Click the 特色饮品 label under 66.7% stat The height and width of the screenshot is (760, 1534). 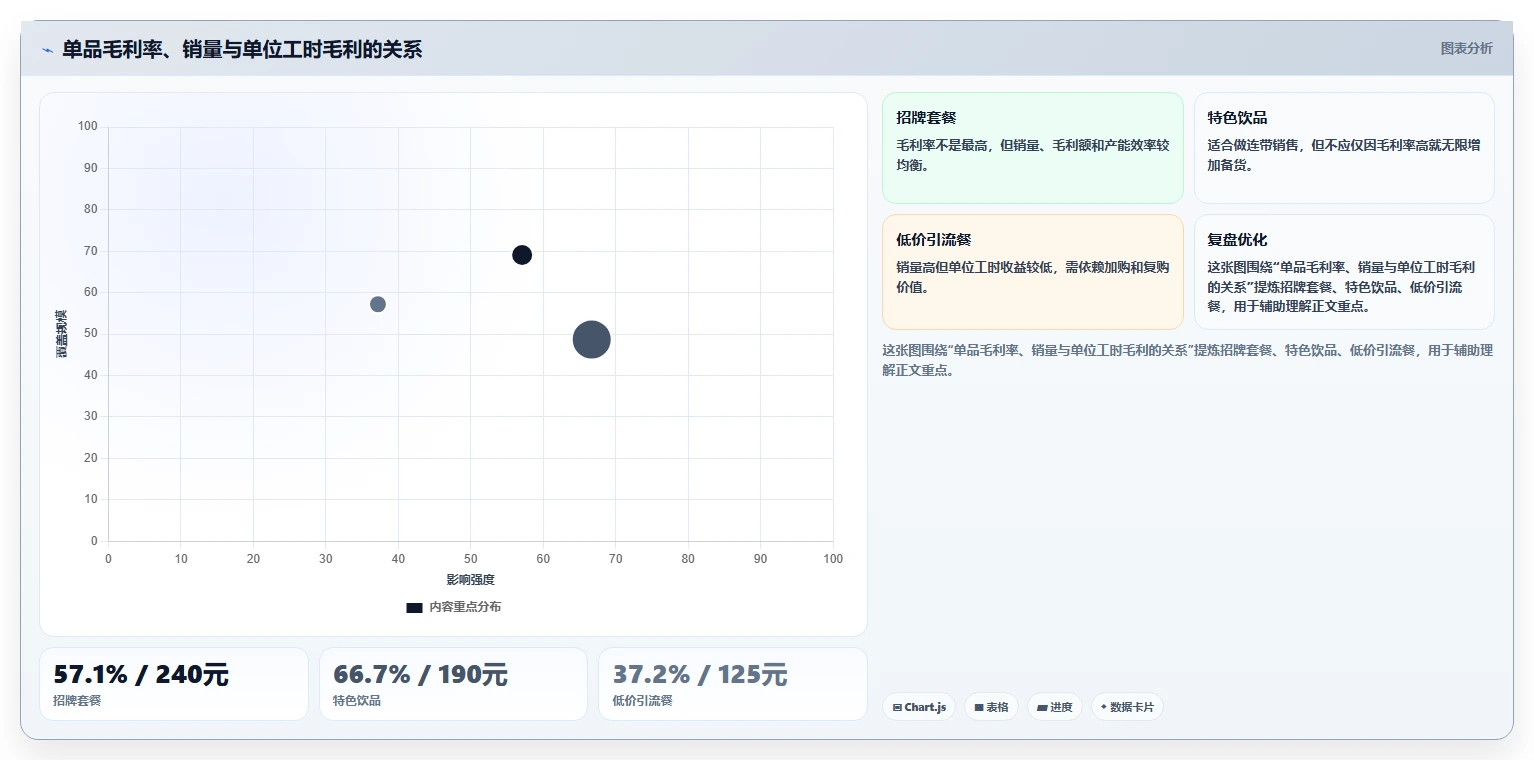[357, 701]
